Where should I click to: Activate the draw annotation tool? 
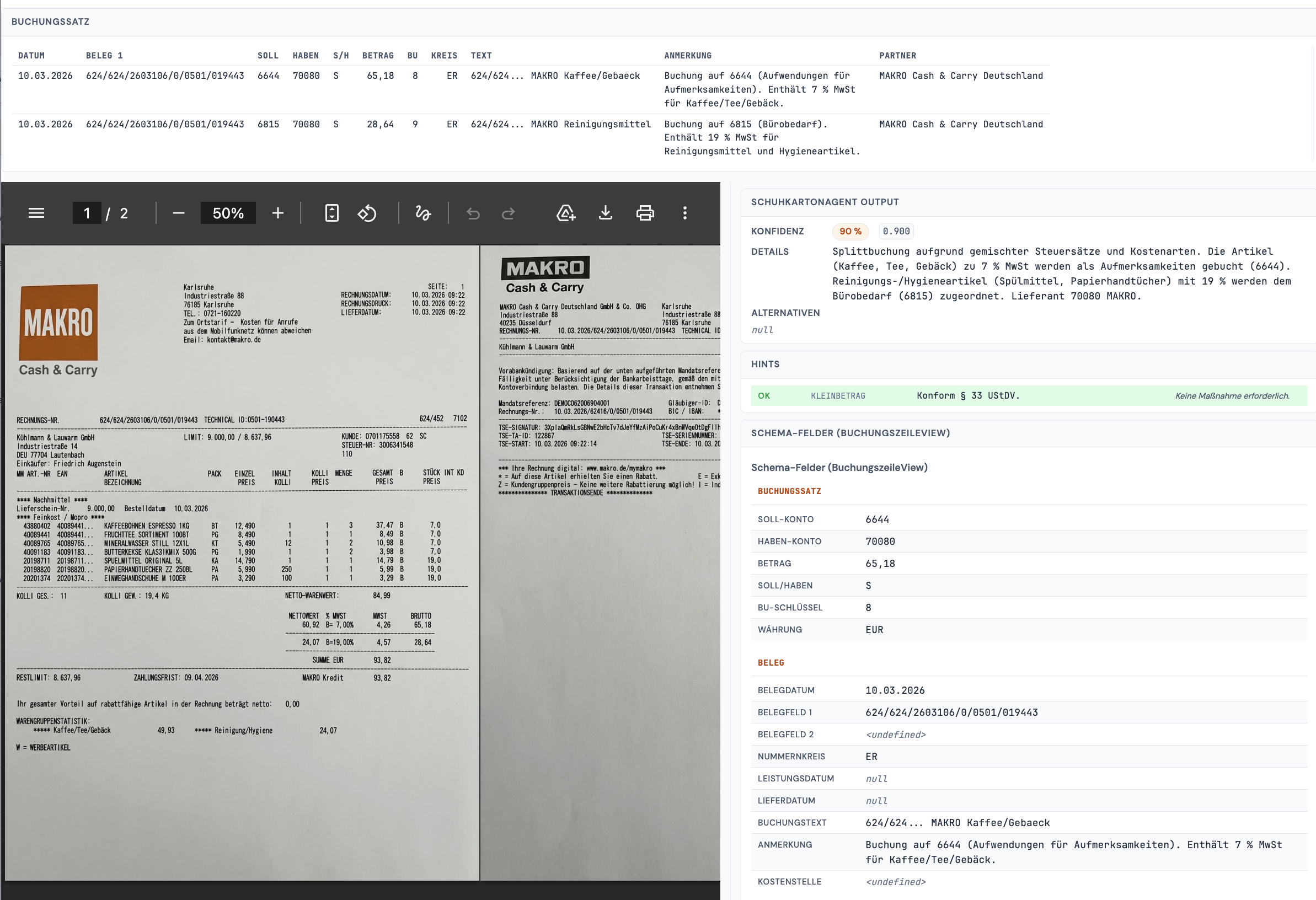pyautogui.click(x=423, y=213)
